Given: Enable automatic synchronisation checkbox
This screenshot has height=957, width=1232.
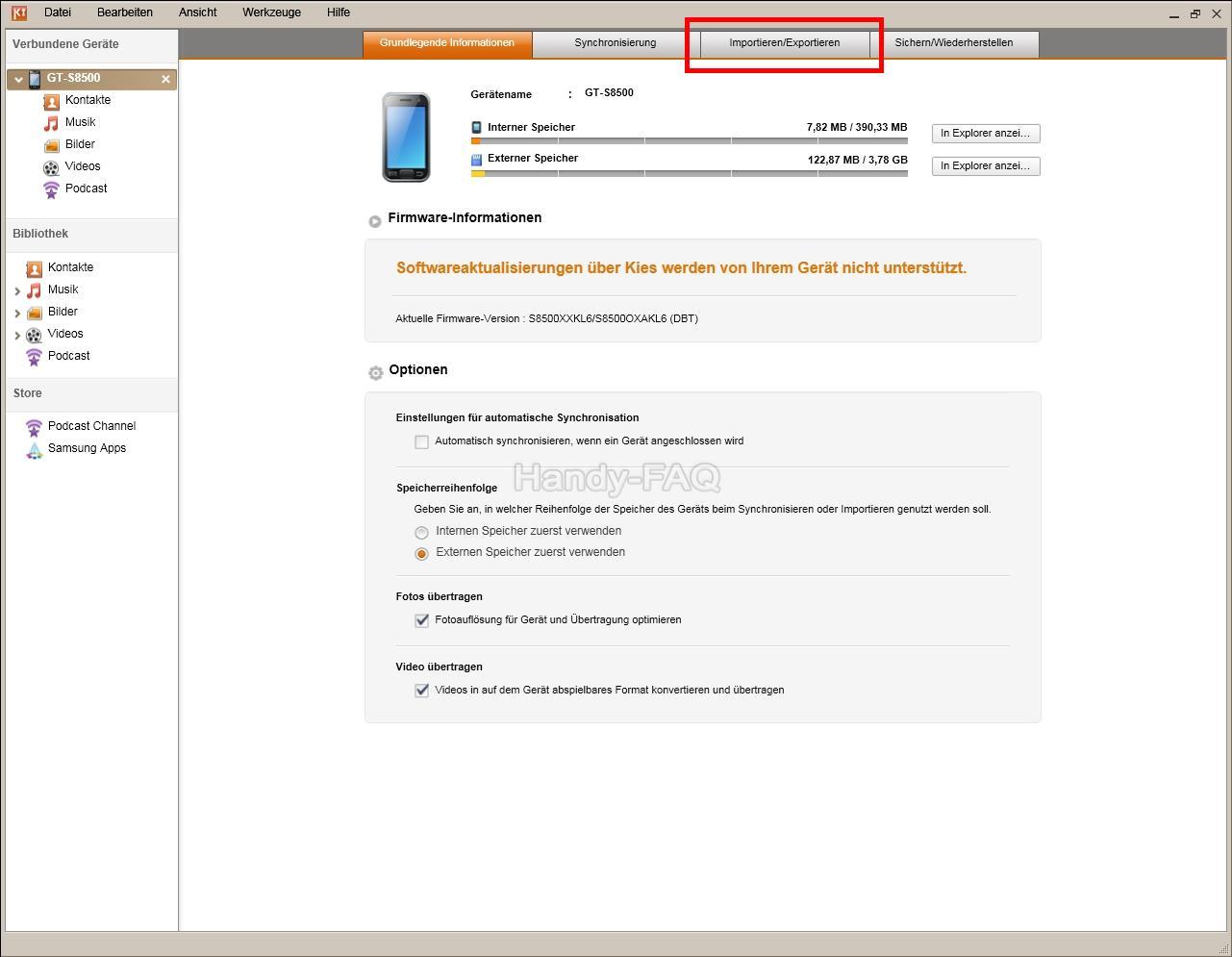Looking at the screenshot, I should coord(421,441).
